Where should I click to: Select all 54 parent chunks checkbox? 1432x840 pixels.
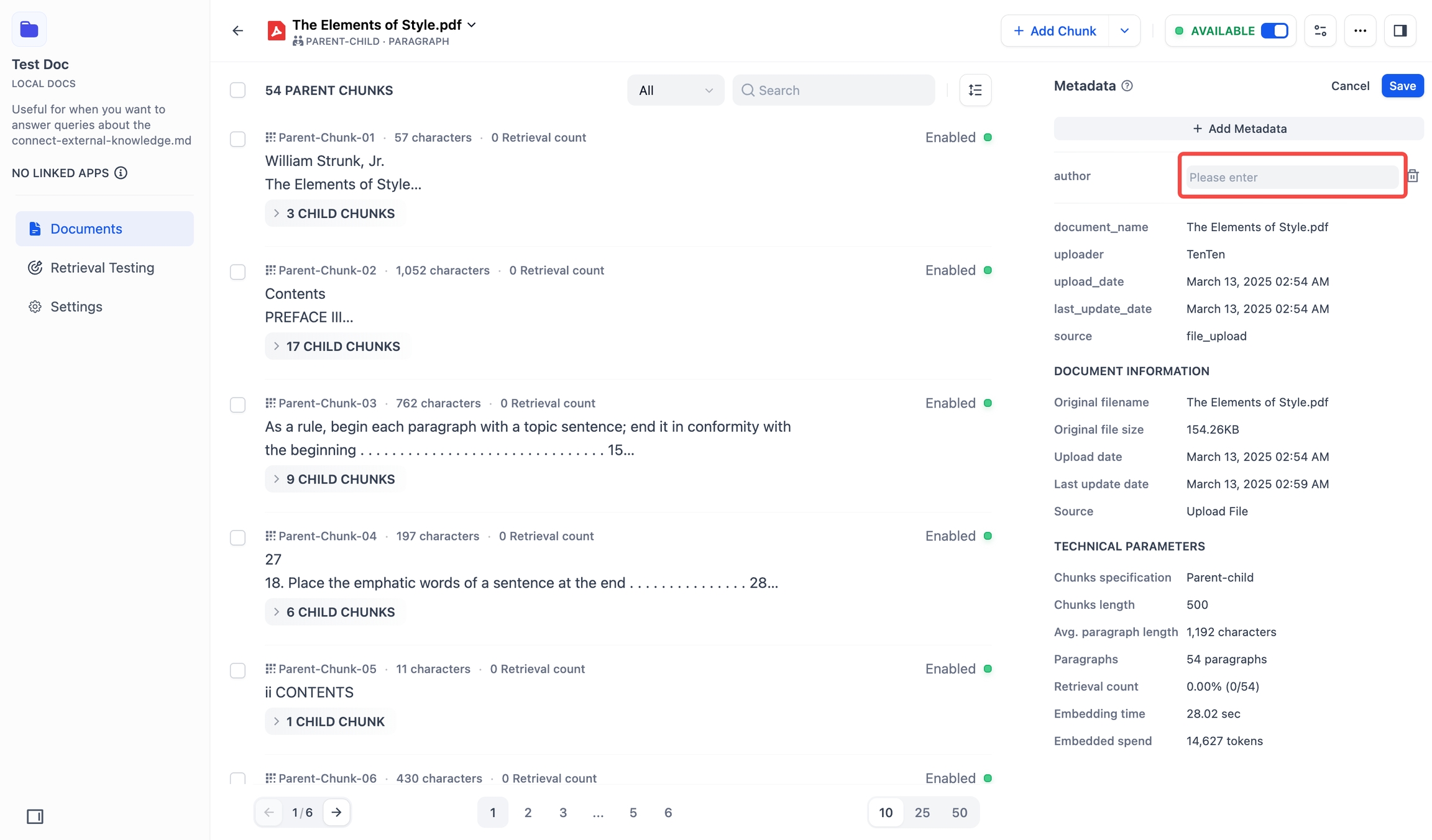[237, 90]
